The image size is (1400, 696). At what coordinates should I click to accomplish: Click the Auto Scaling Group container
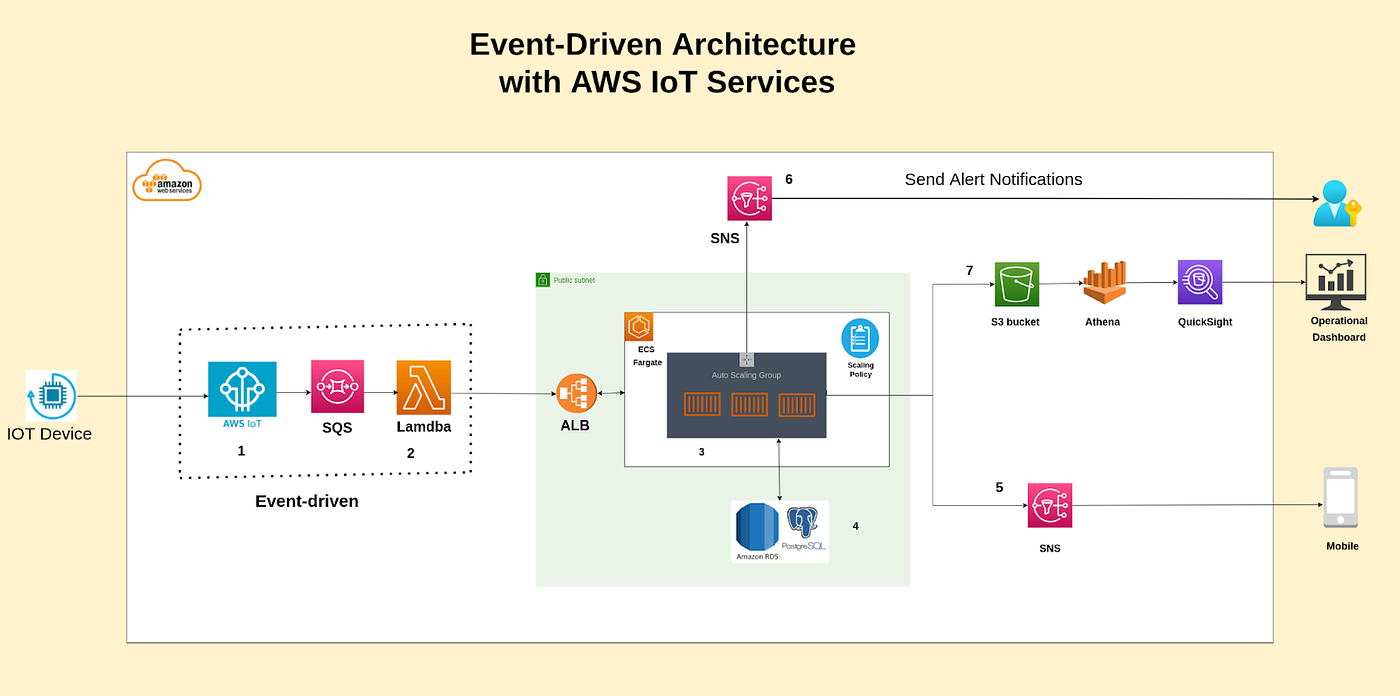[x=746, y=394]
